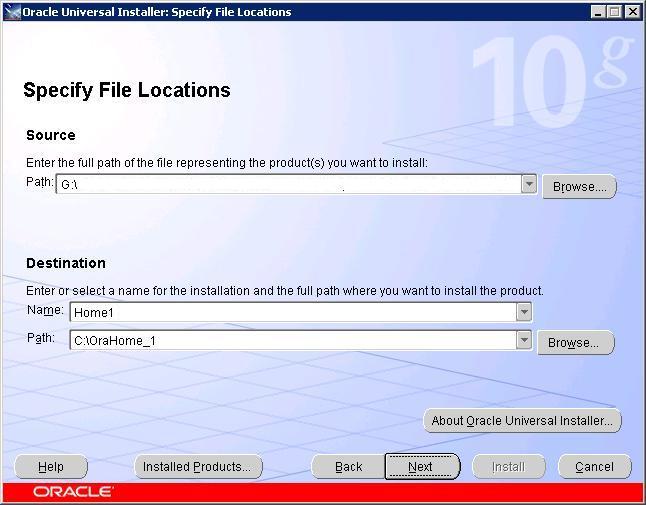Click the Oracle installer title bar icon
This screenshot has height=505, width=646.
click(12, 12)
